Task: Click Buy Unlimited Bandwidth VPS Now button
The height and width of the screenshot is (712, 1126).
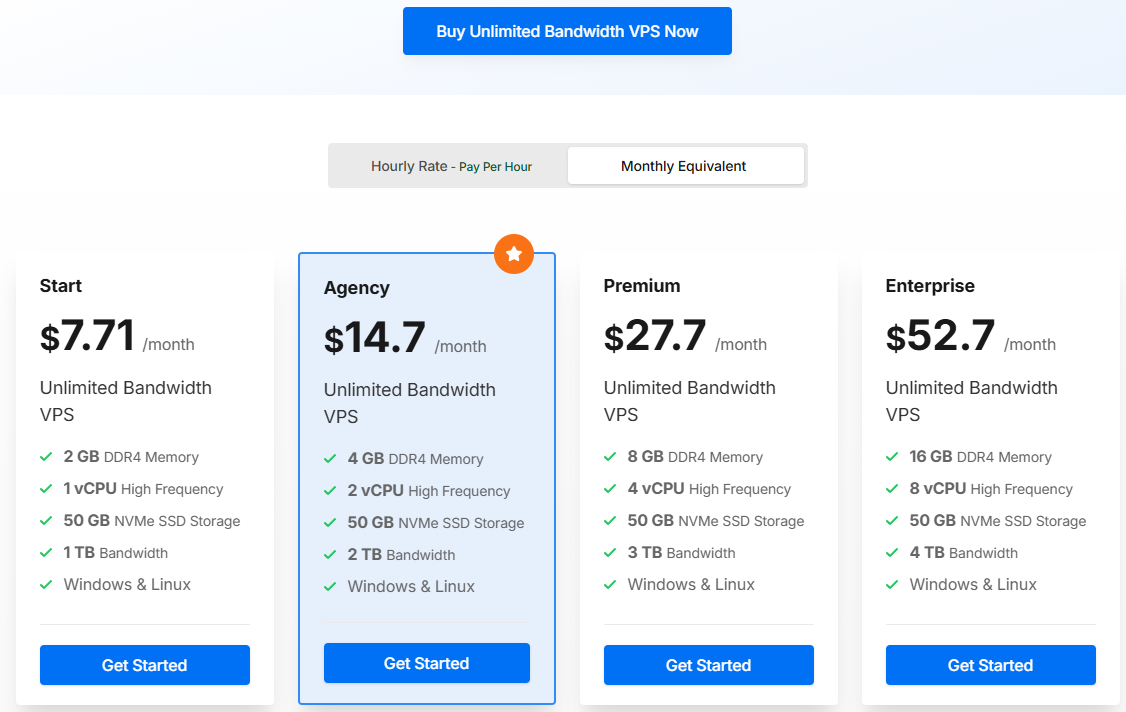Action: pos(567,31)
